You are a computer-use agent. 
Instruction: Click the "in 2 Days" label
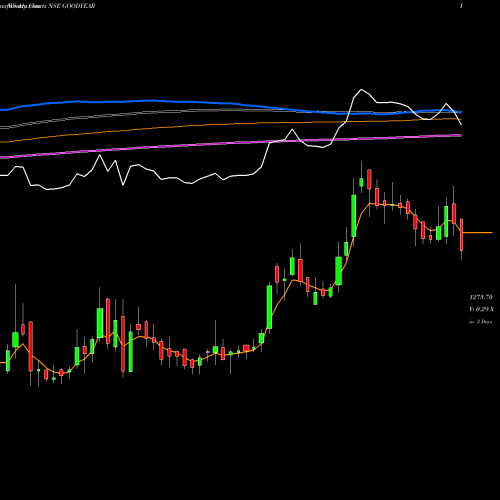[480, 322]
